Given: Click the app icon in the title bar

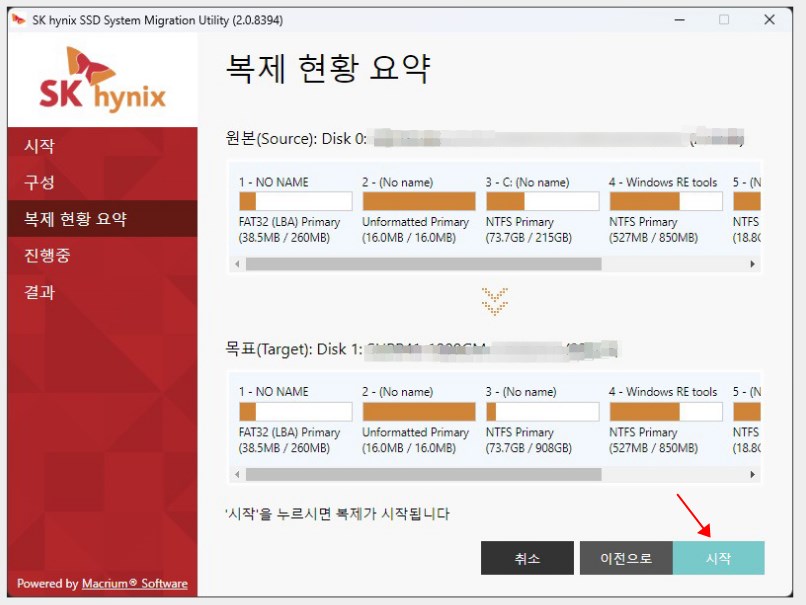Looking at the screenshot, I should point(18,18).
